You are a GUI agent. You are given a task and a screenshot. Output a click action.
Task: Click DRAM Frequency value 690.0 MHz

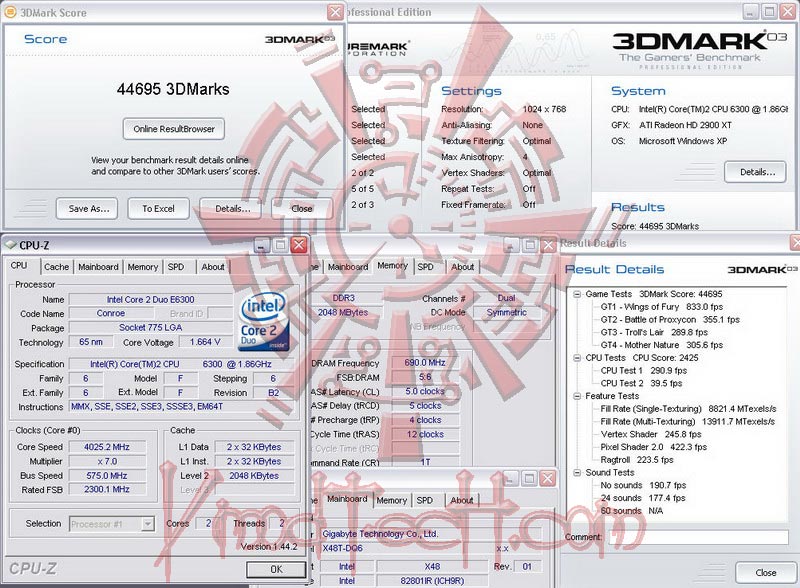(x=424, y=362)
